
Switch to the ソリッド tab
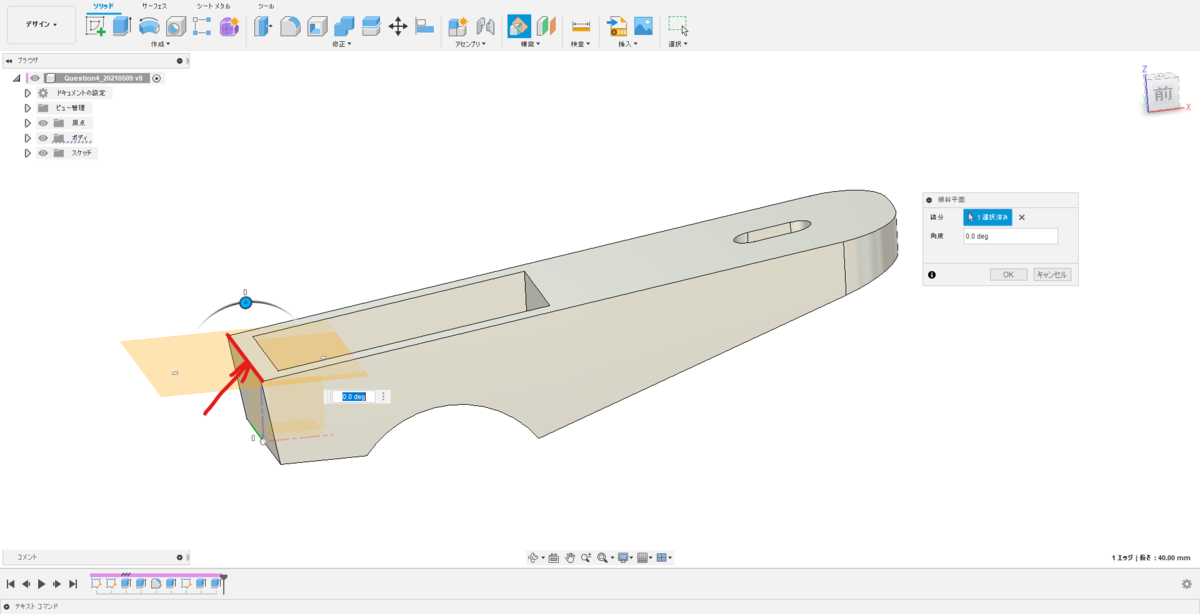[x=104, y=6]
